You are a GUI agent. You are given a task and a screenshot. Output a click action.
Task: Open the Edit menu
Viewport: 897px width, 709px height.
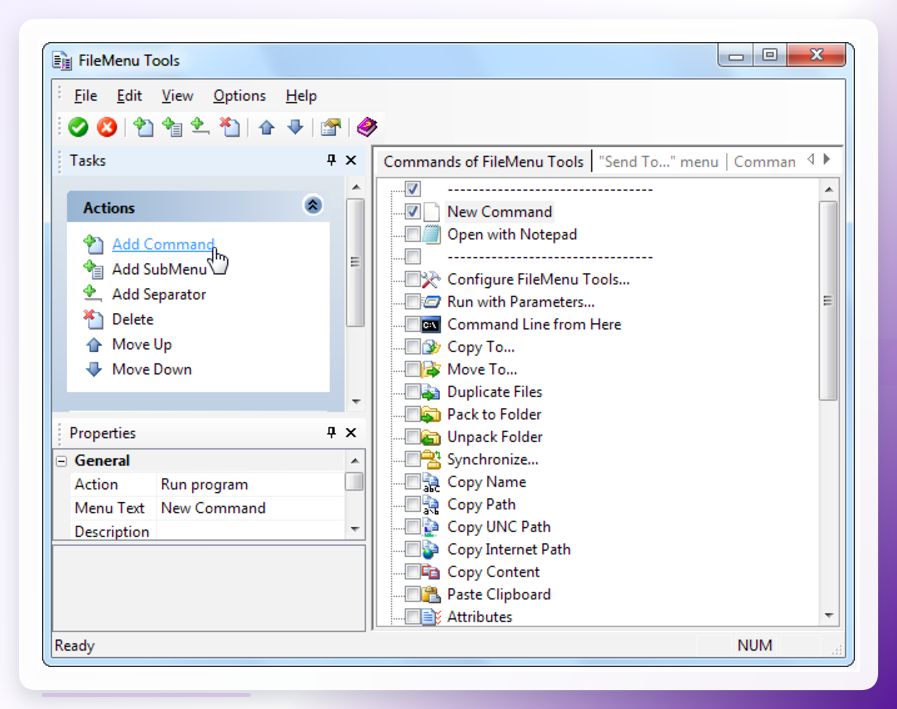(129, 96)
